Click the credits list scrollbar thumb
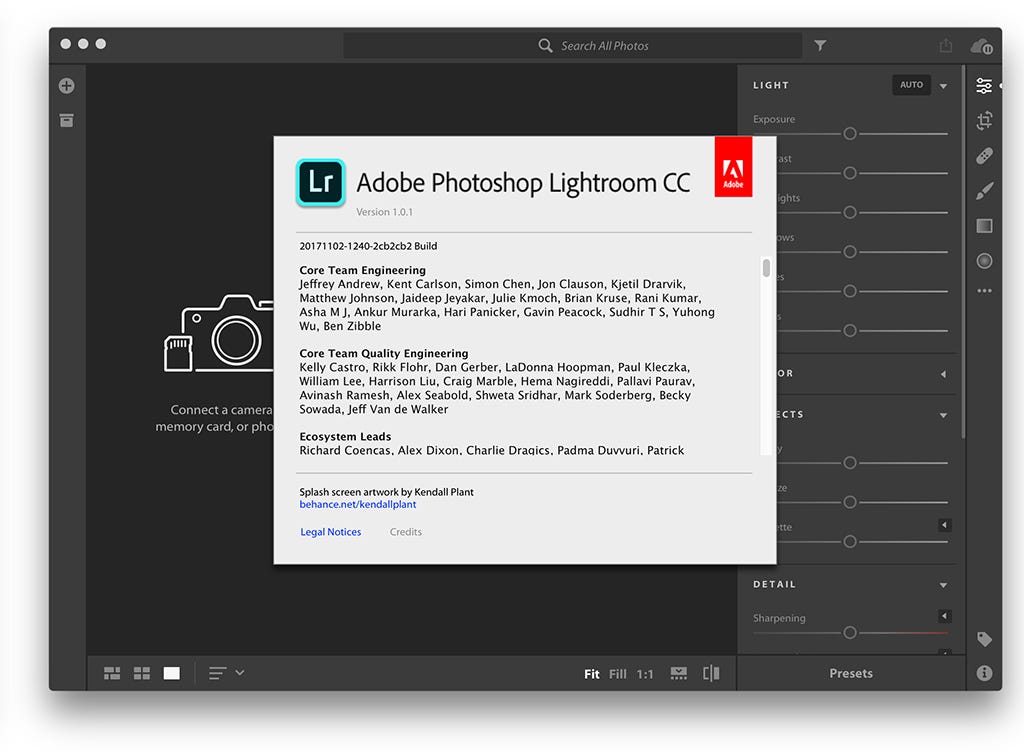1024x752 pixels. [x=766, y=268]
